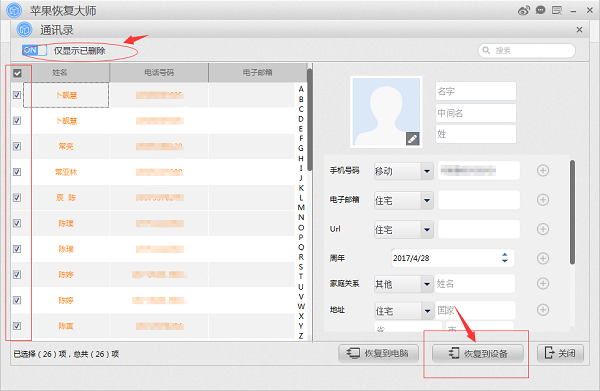Uncheck the 辰 陈 contact row checkbox

(17, 197)
